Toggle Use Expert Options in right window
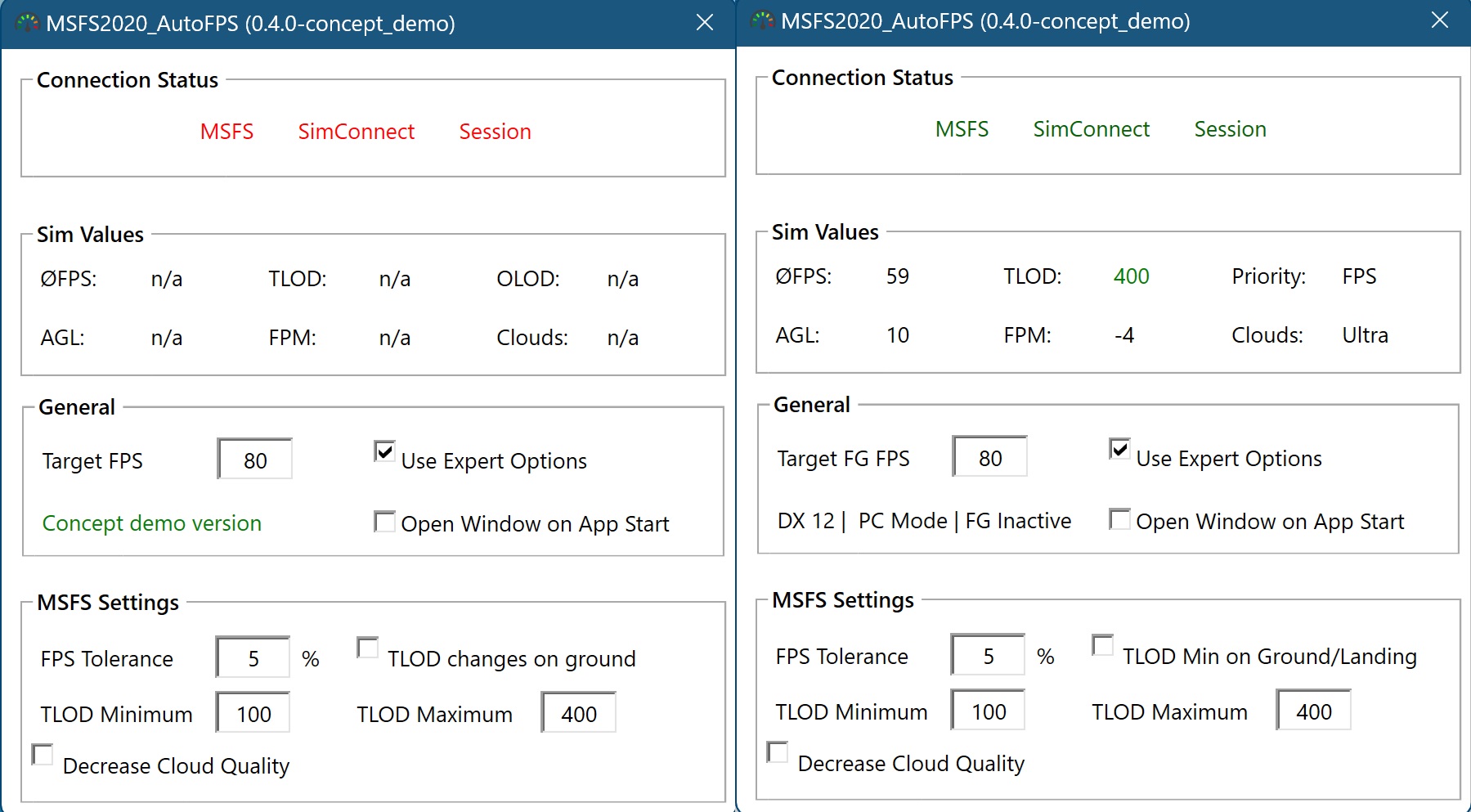This screenshot has height=812, width=1471. point(1119,449)
